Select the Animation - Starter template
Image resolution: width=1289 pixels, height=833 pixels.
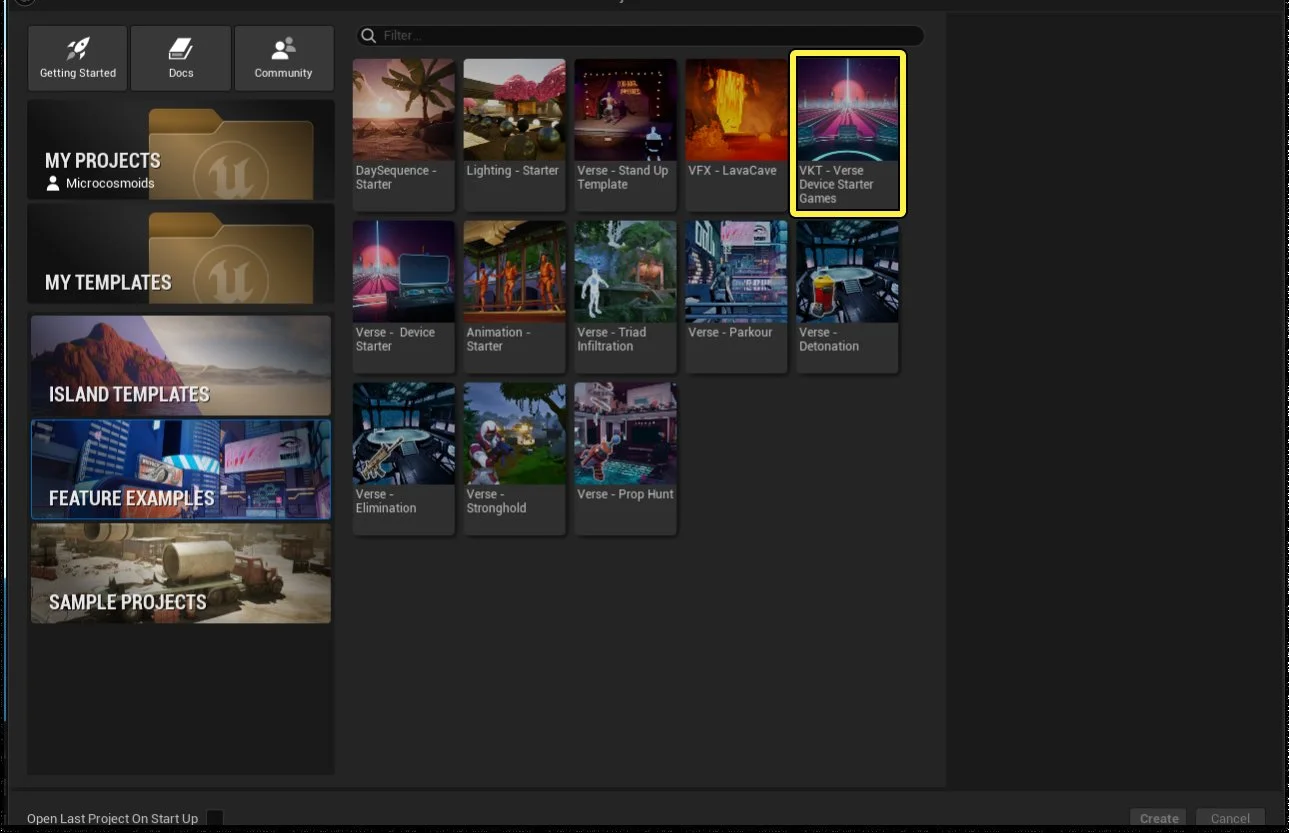click(515, 297)
